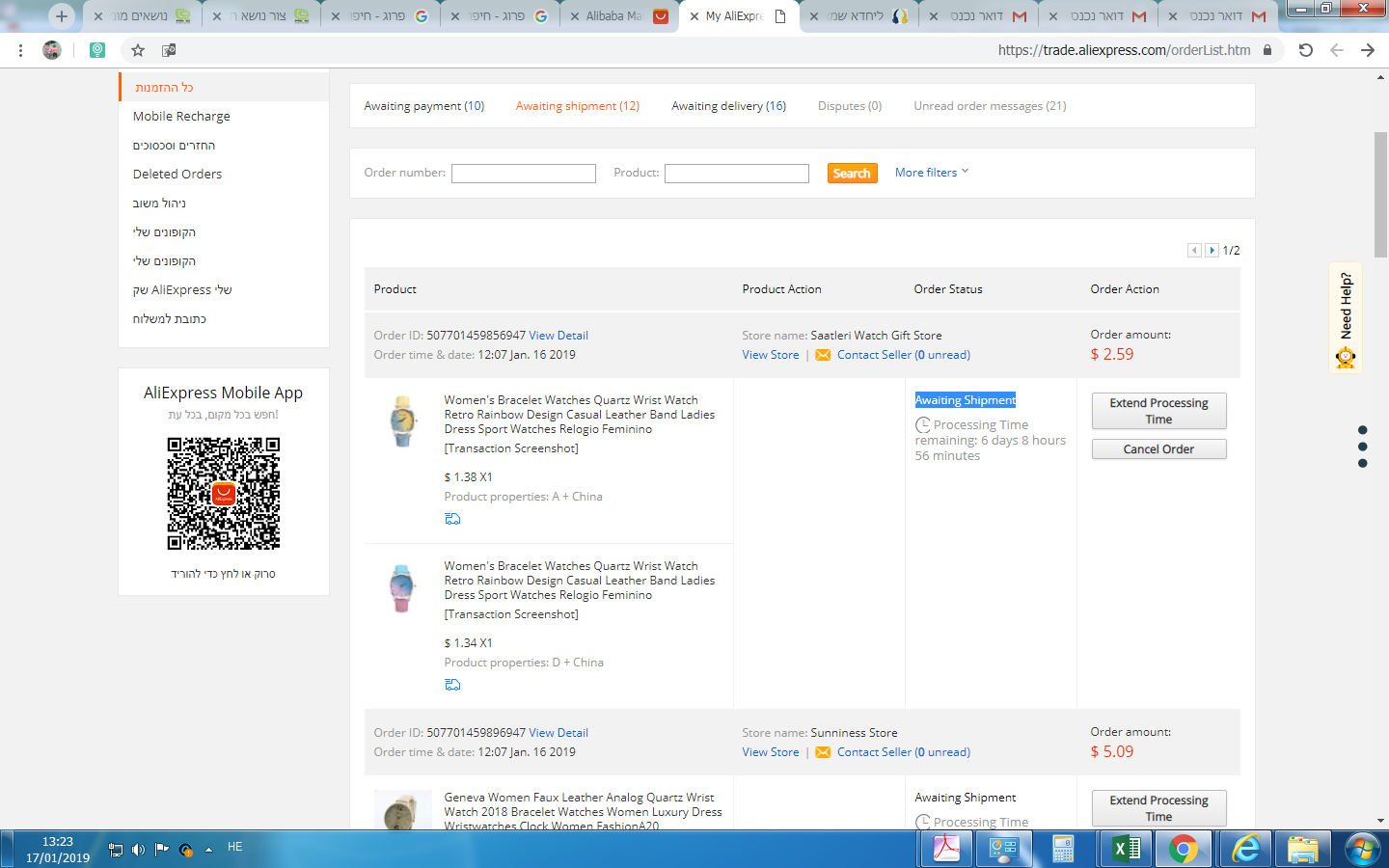Click the Order number input field

pyautogui.click(x=523, y=174)
